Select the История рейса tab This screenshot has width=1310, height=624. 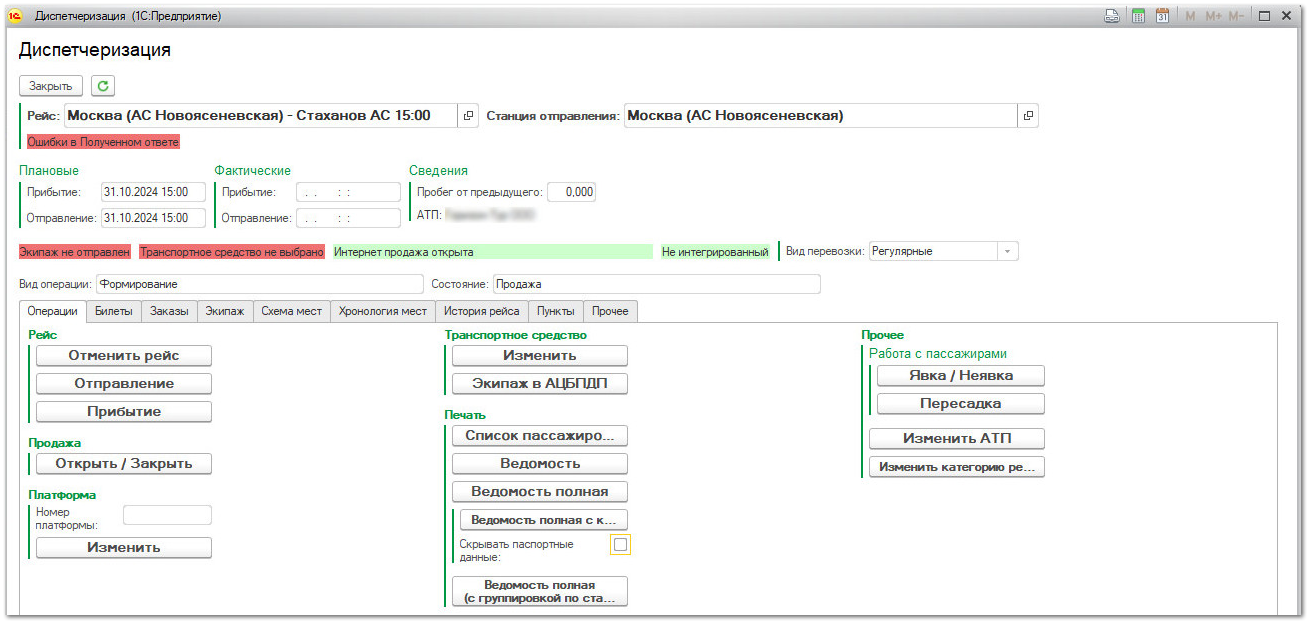482,311
